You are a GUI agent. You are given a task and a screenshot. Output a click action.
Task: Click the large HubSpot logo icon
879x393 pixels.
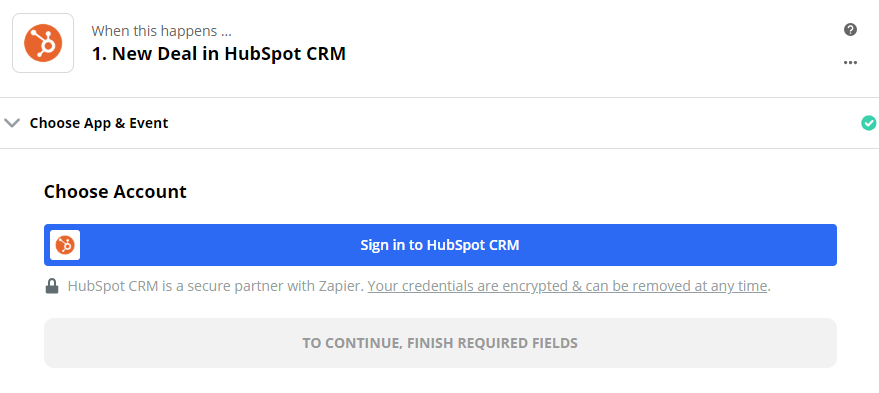click(43, 43)
